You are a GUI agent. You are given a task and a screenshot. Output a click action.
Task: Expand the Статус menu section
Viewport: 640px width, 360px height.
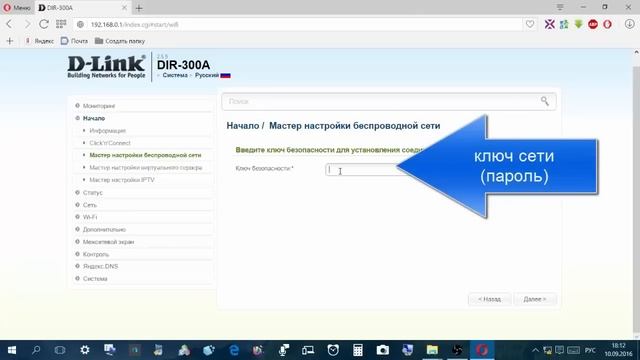[x=93, y=192]
